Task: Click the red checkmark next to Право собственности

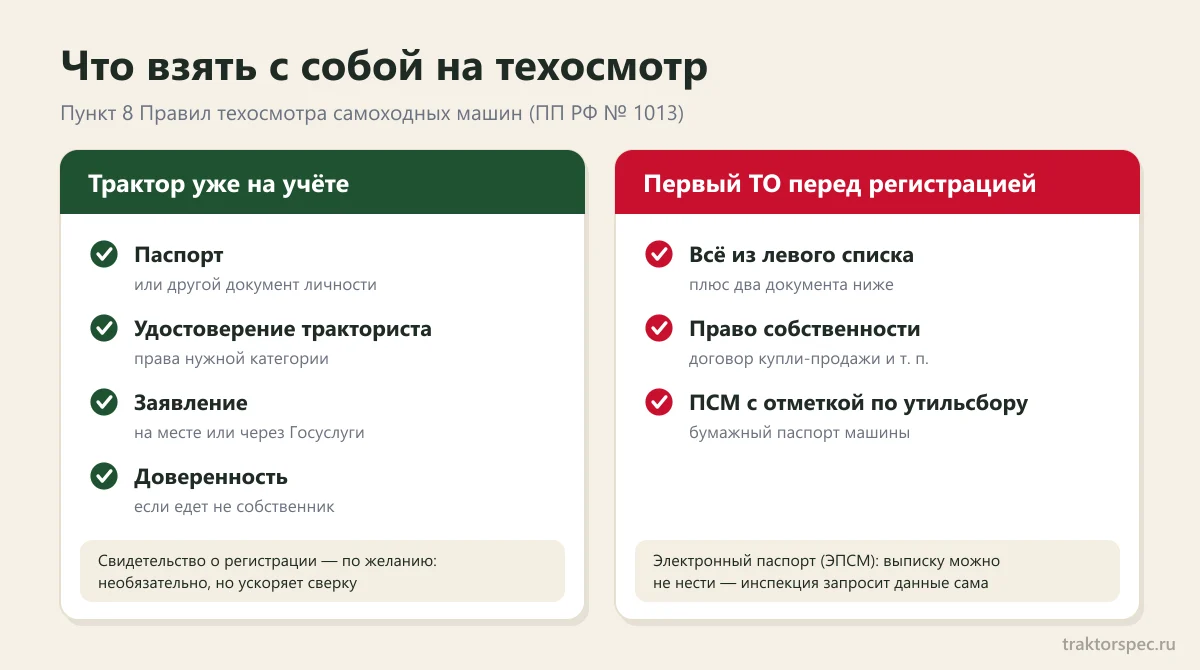Action: tap(659, 328)
